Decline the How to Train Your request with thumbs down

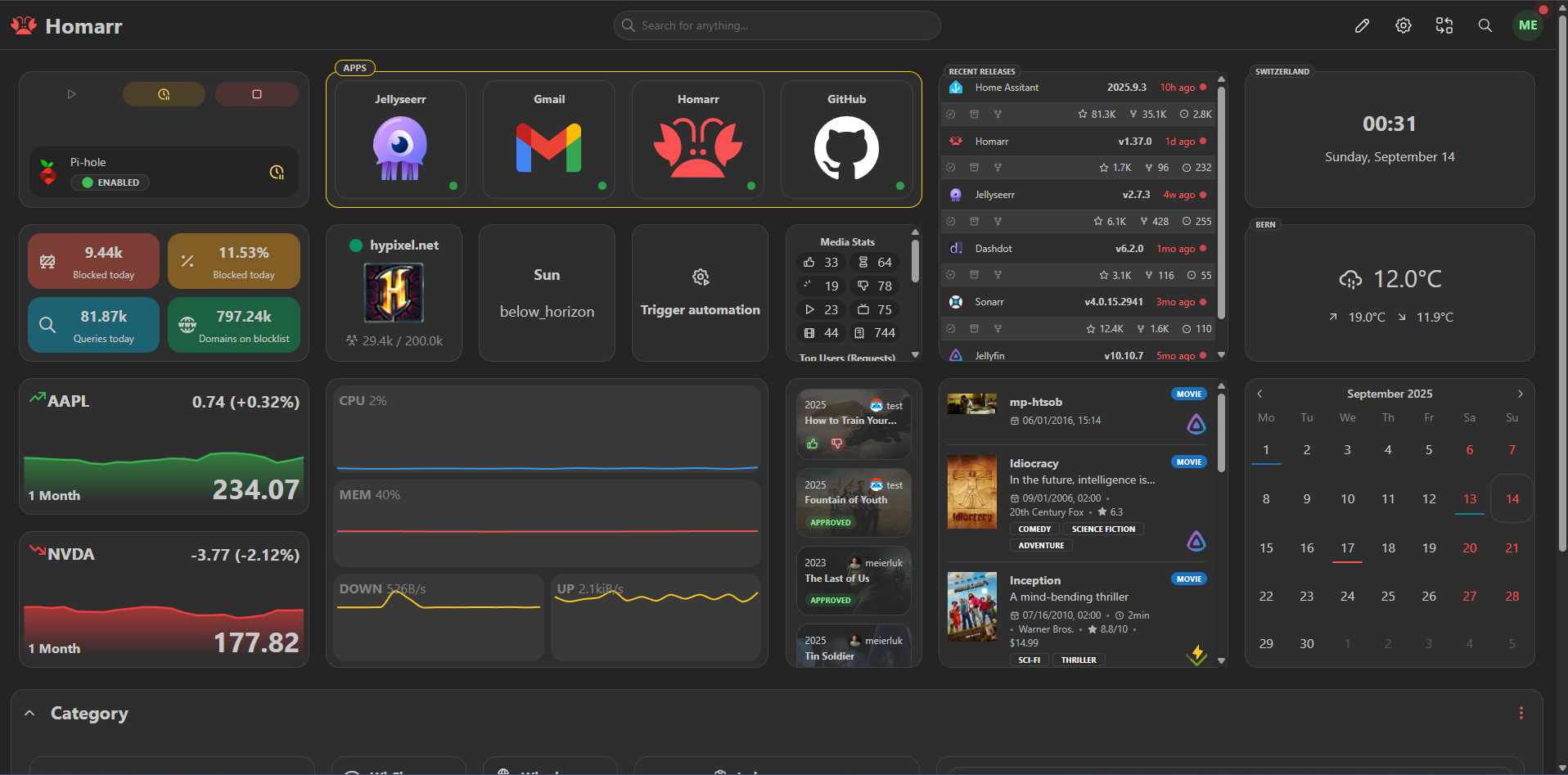point(837,444)
